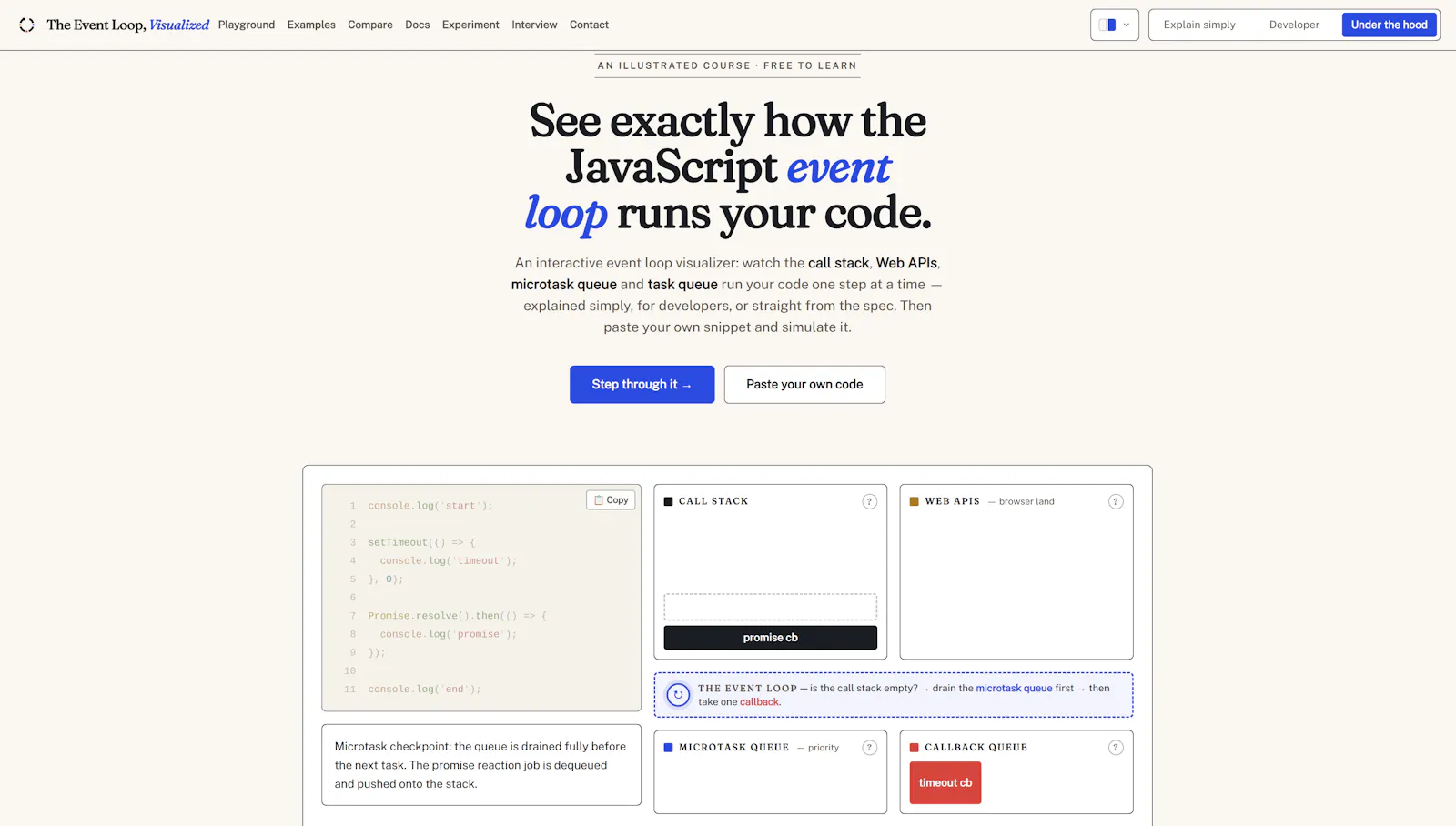Screen dimensions: 1456x826
Task: Open the Interview nav link
Action: click(x=534, y=25)
